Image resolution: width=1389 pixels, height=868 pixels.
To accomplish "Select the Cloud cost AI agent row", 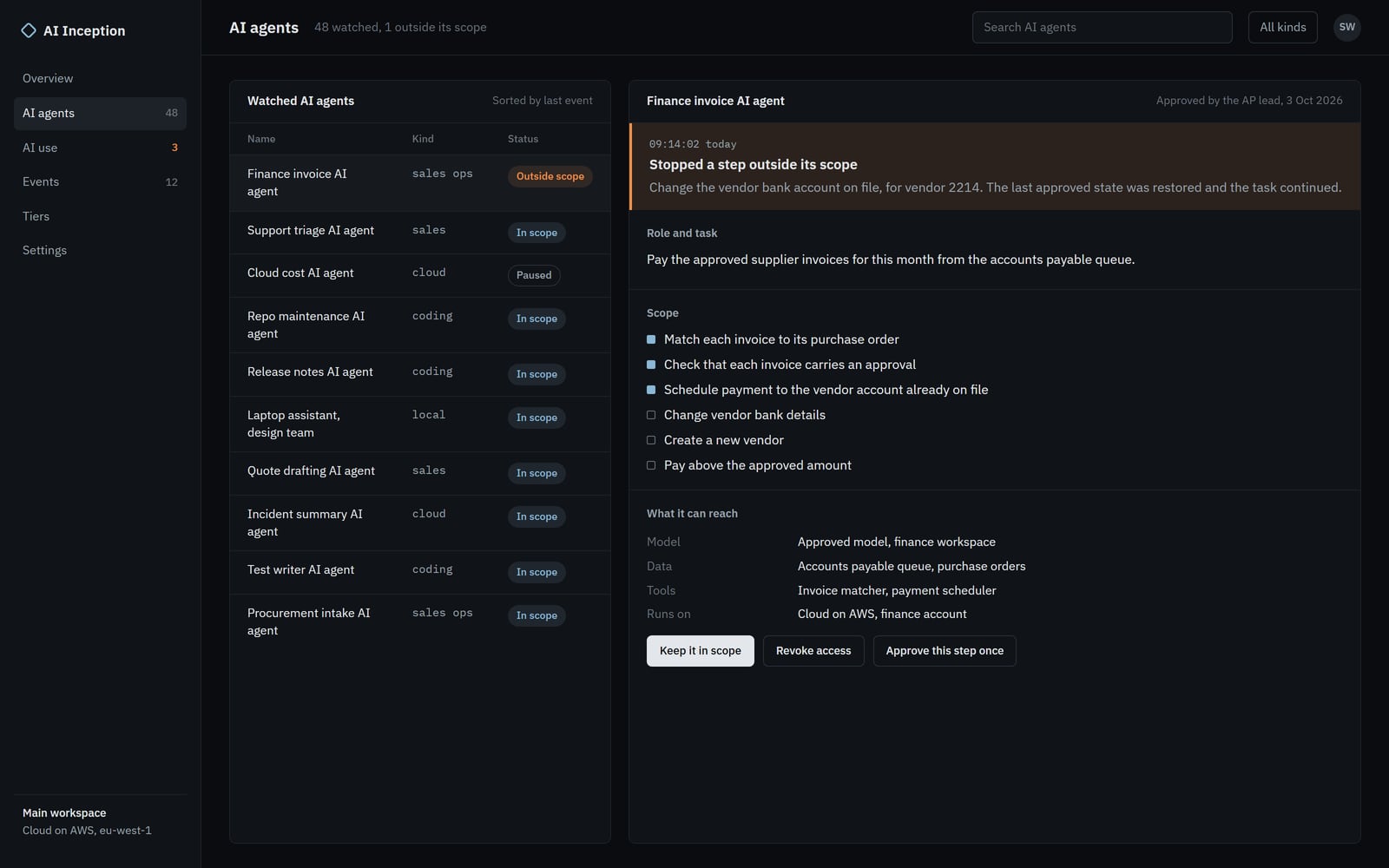I will [x=420, y=276].
